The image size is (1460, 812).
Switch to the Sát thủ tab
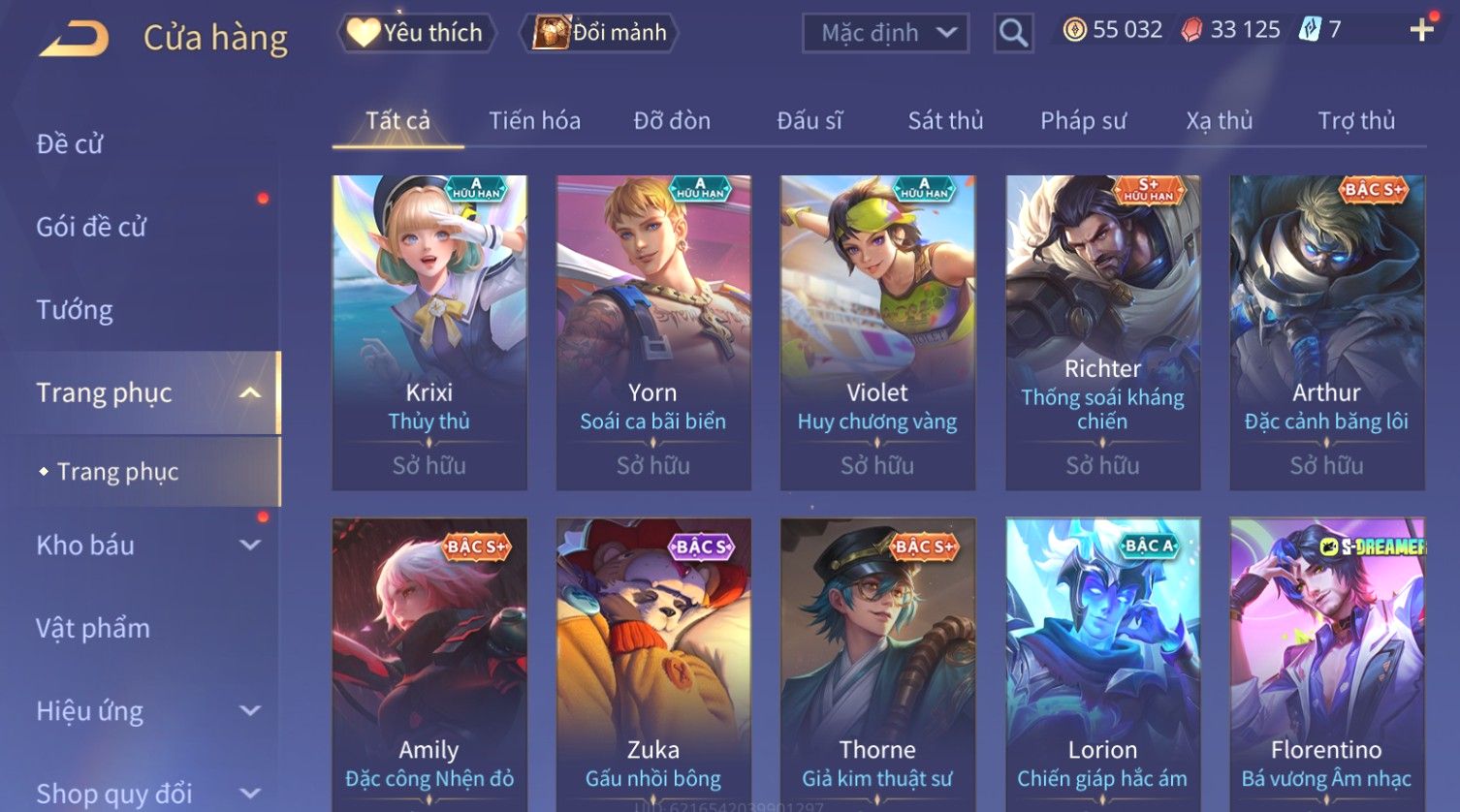pyautogui.click(x=945, y=121)
